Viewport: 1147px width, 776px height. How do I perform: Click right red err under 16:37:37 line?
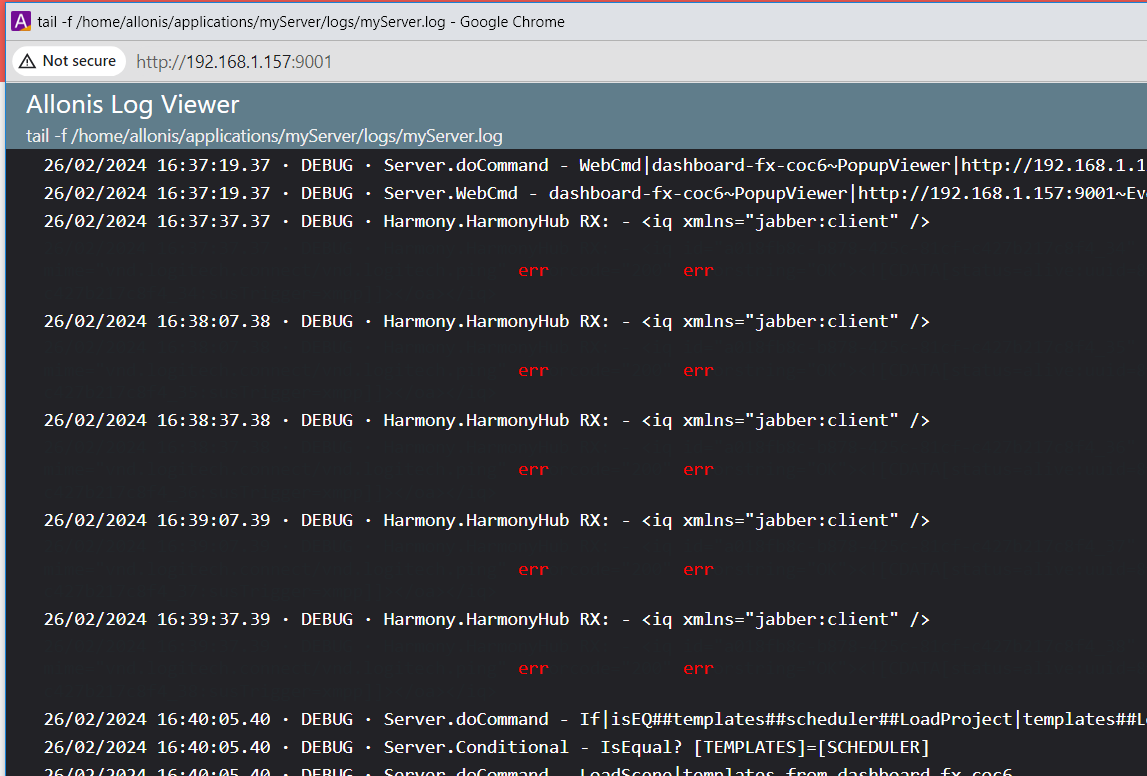(699, 271)
